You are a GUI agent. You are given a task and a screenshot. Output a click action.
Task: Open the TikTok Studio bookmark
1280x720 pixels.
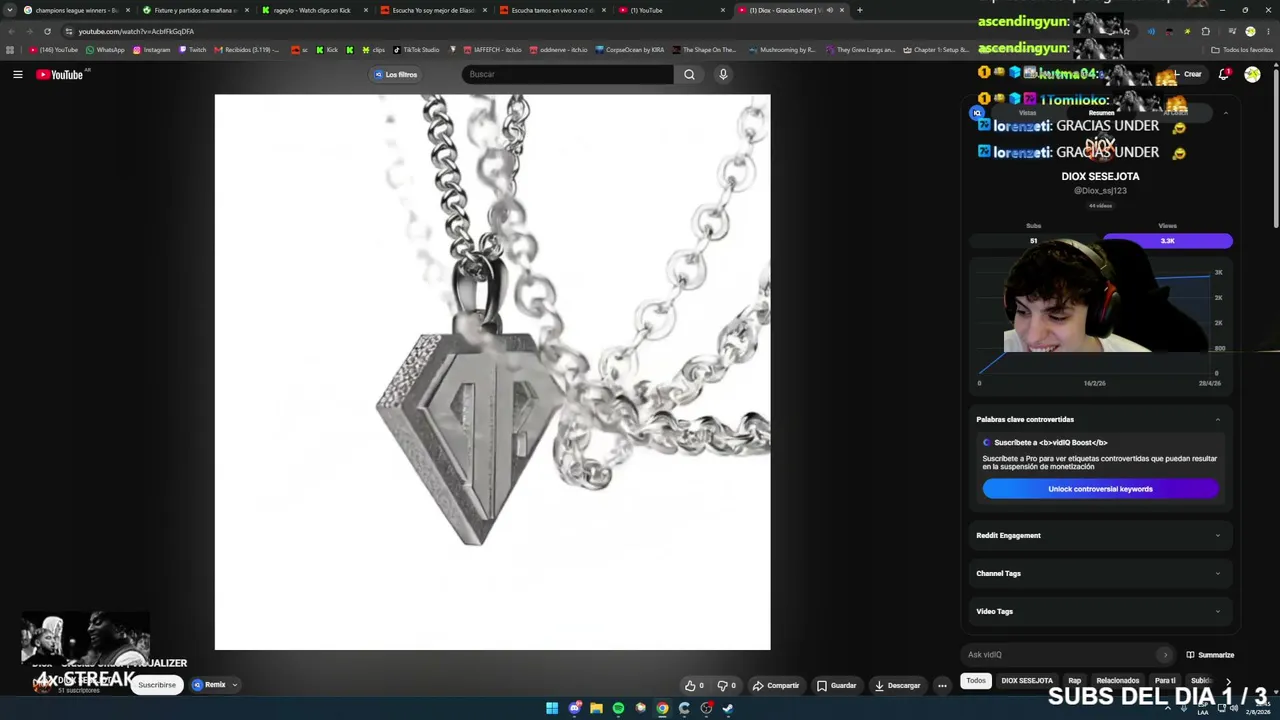(x=416, y=49)
